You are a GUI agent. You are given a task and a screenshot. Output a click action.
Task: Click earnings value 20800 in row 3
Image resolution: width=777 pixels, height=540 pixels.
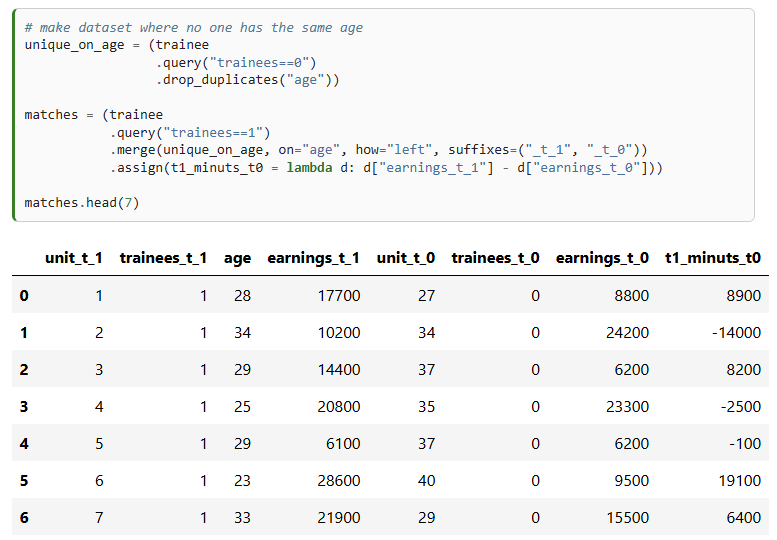coord(339,407)
